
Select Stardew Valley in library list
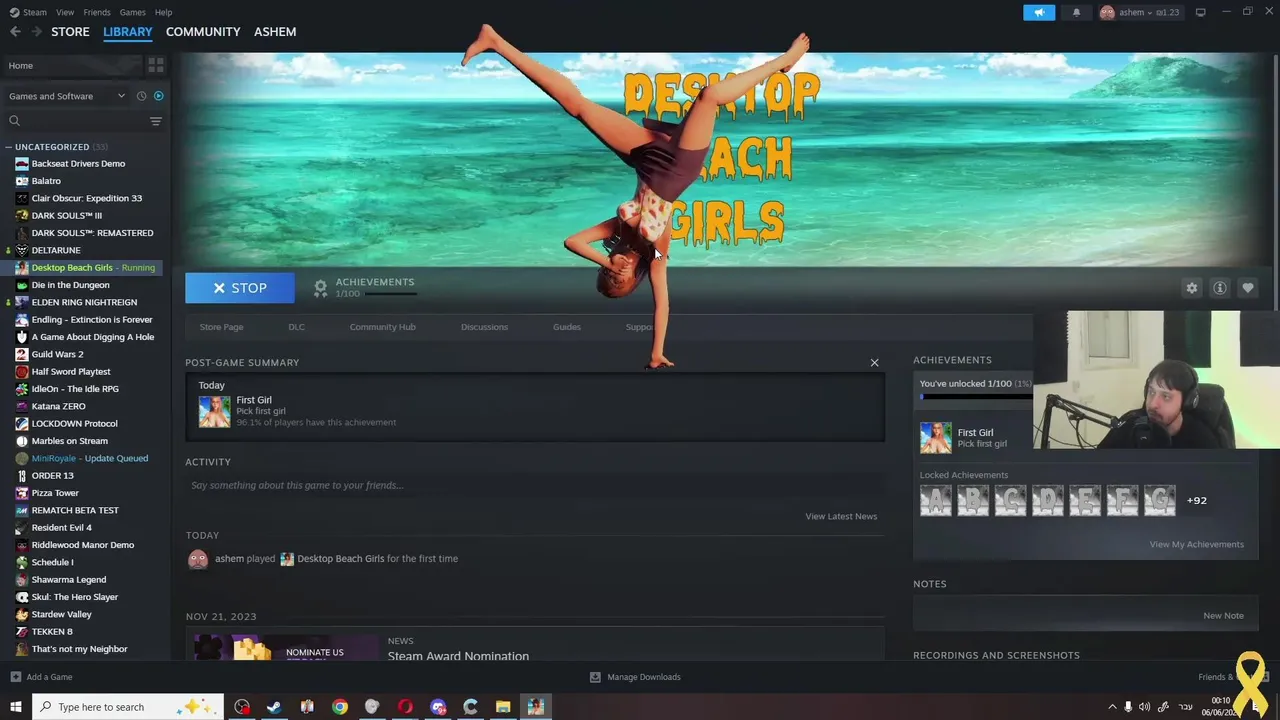tap(61, 614)
